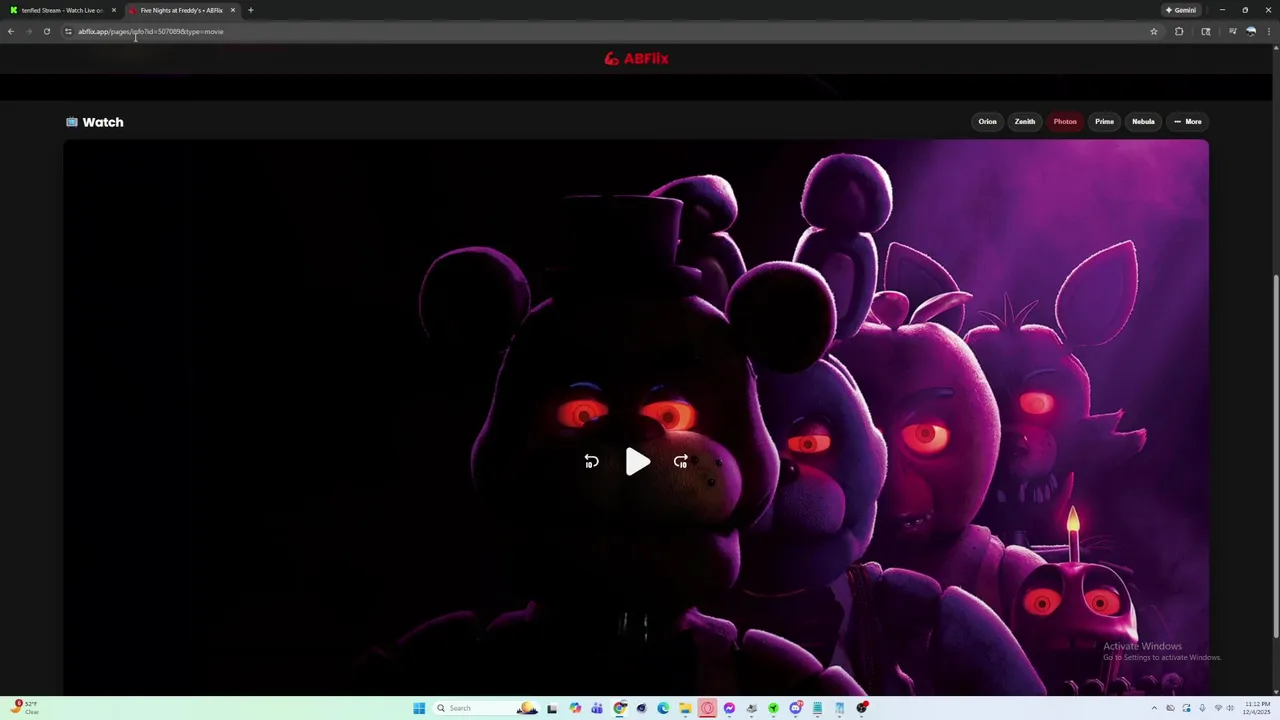This screenshot has width=1280, height=720.
Task: Click the ABFlix logo
Action: (x=636, y=59)
